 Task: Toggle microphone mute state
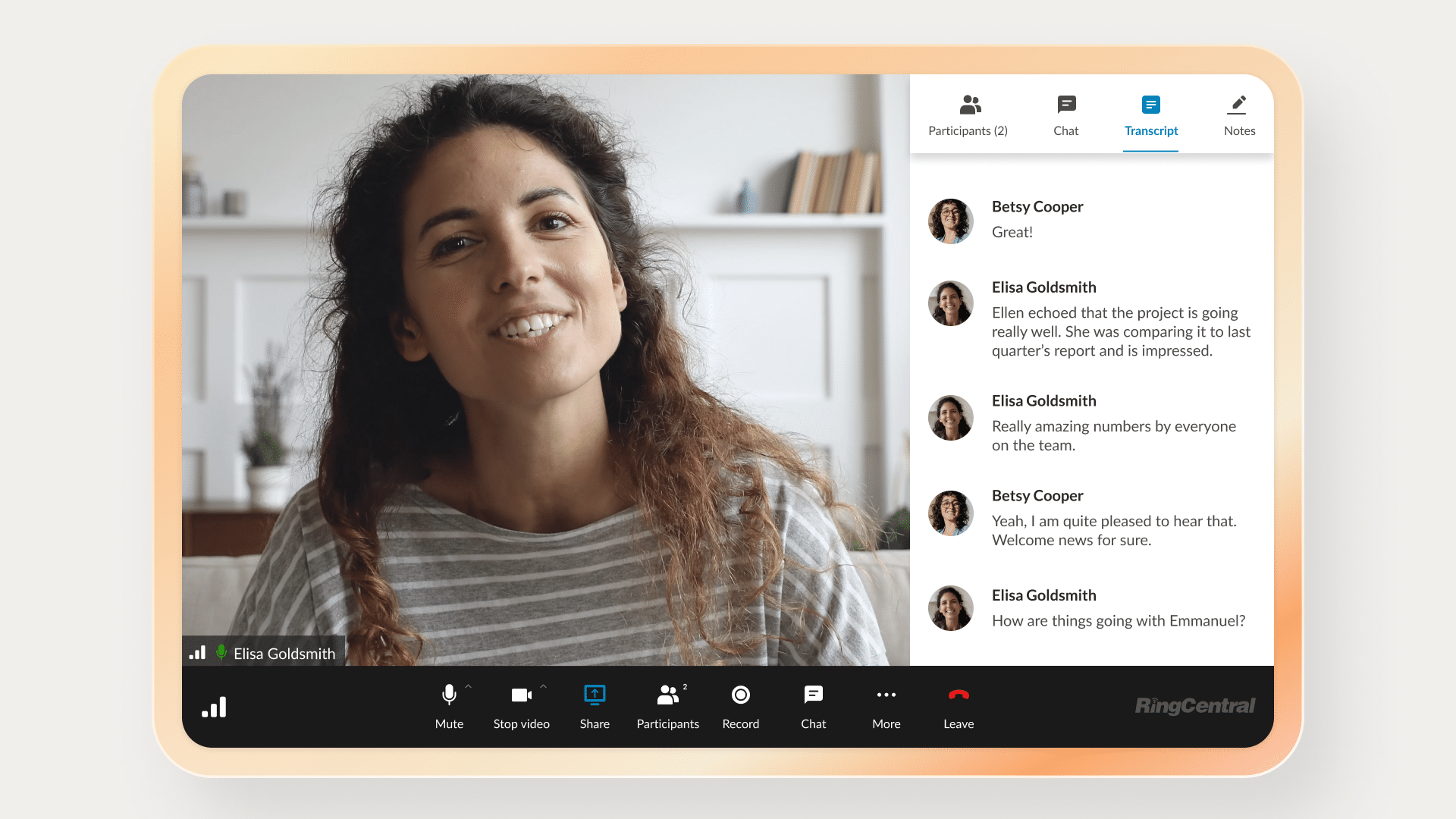(448, 706)
